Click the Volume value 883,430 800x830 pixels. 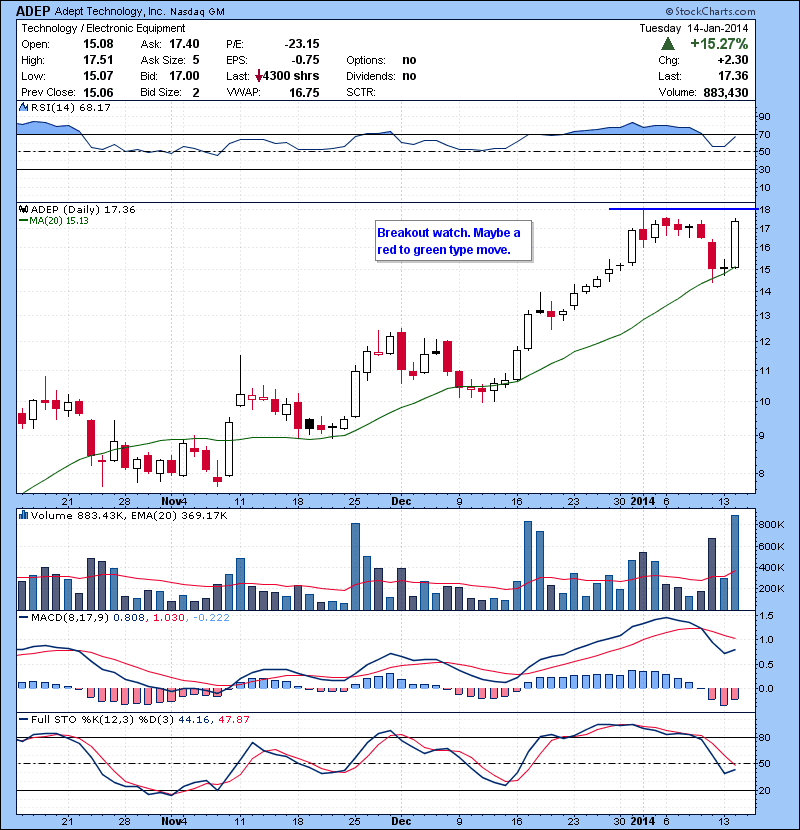[x=726, y=93]
